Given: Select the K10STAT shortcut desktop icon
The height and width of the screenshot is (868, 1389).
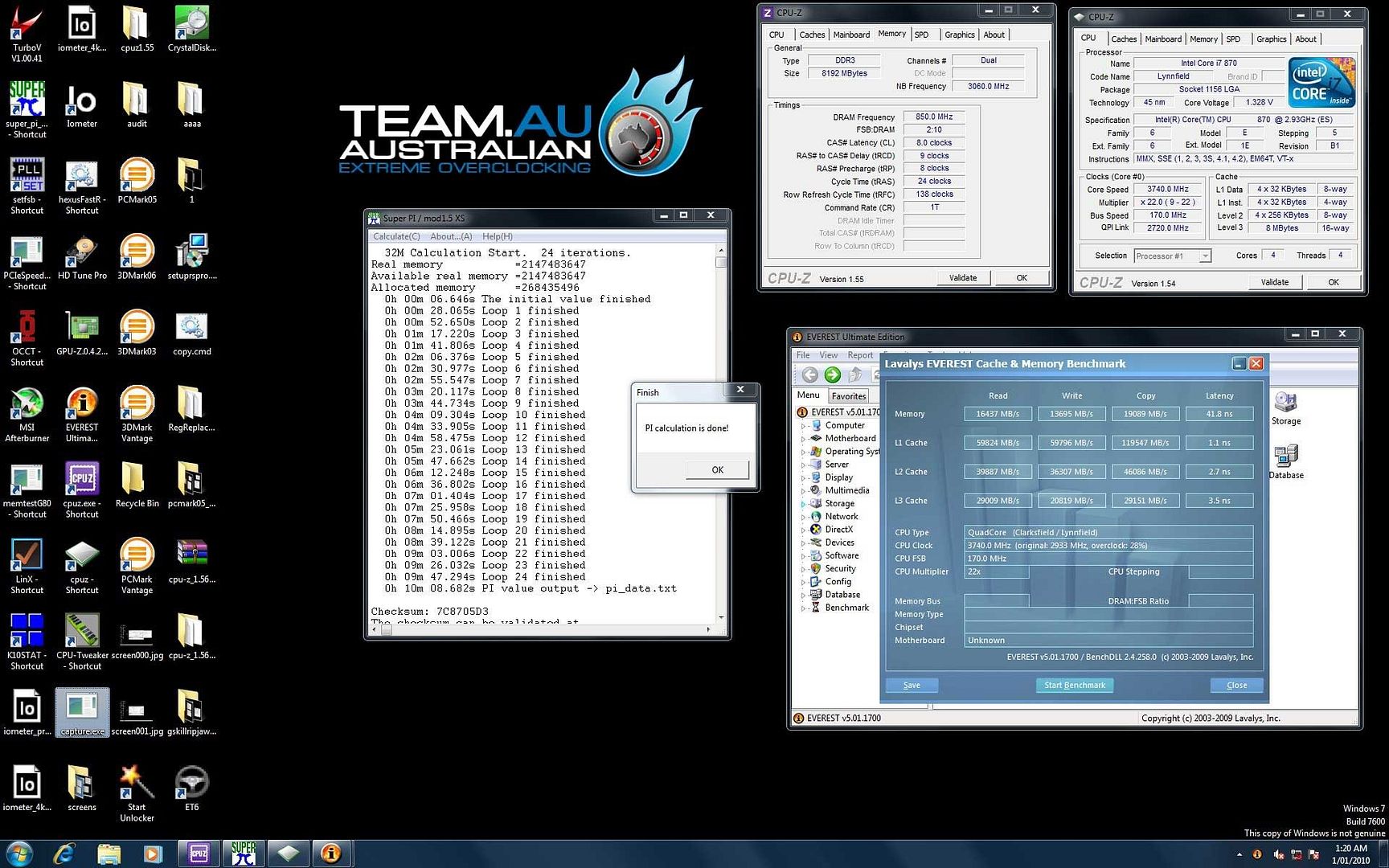Looking at the screenshot, I should (x=27, y=641).
